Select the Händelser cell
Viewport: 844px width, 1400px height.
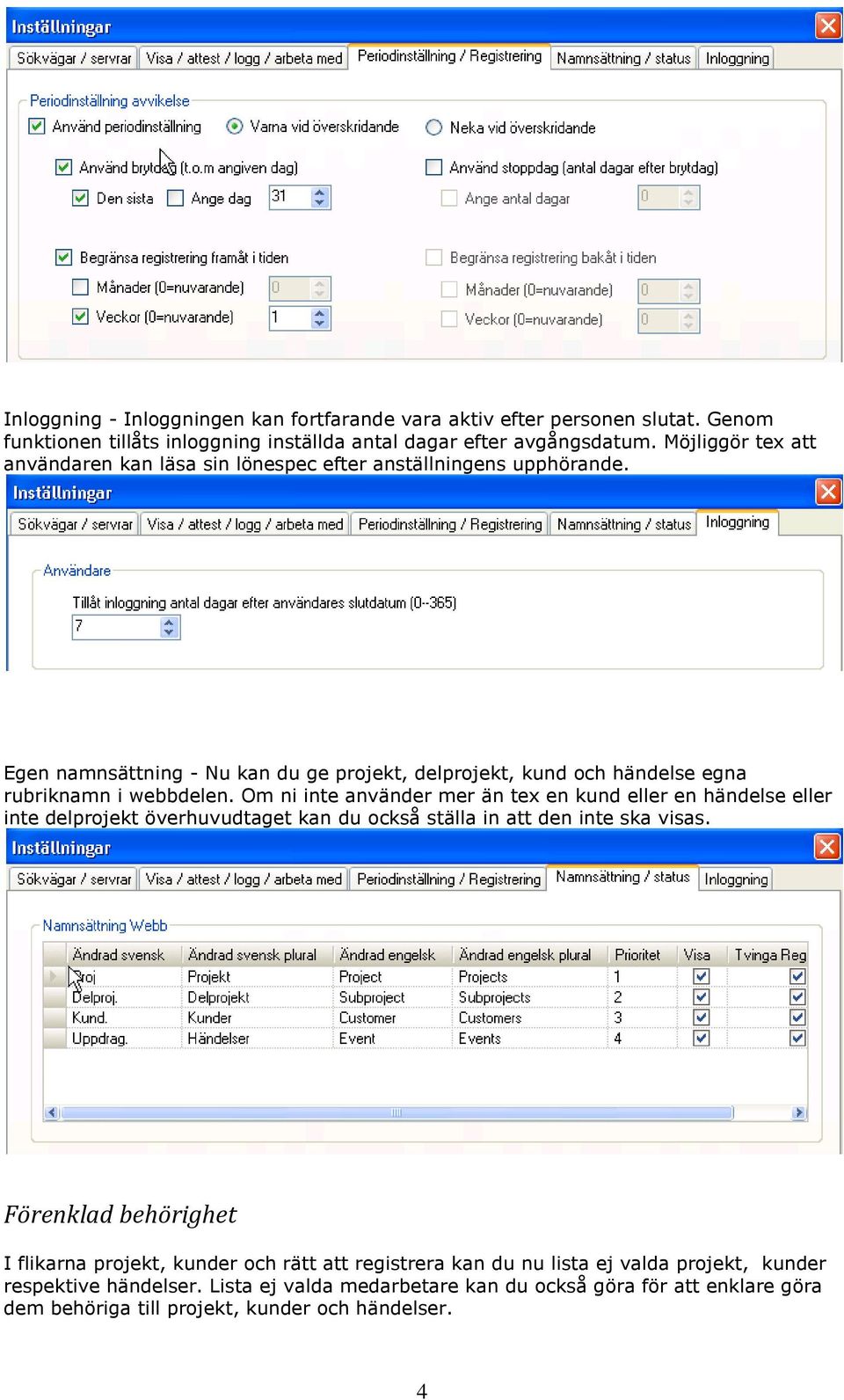(x=258, y=1038)
